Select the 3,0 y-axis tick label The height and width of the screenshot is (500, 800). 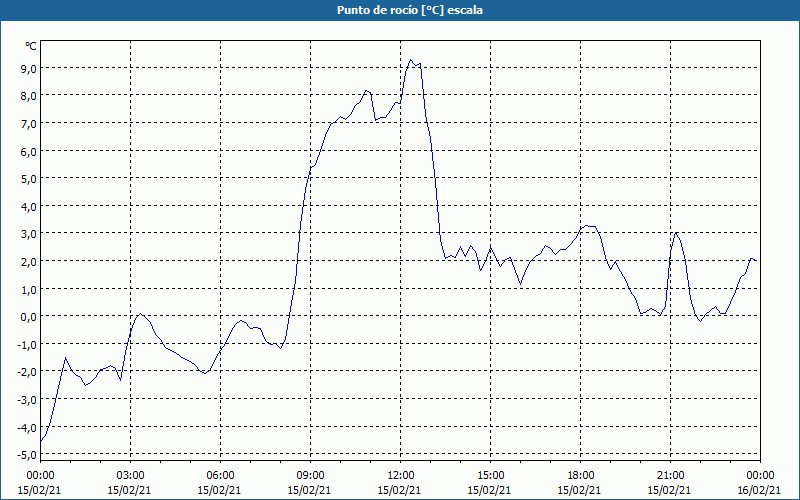point(28,234)
